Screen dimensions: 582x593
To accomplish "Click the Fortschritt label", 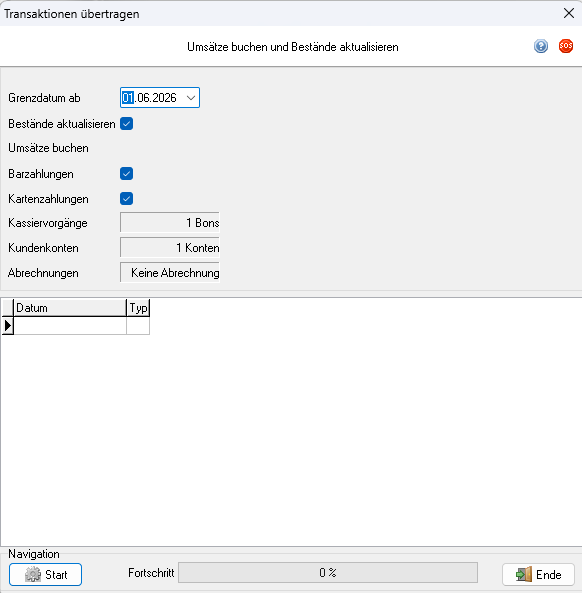I will 151,573.
